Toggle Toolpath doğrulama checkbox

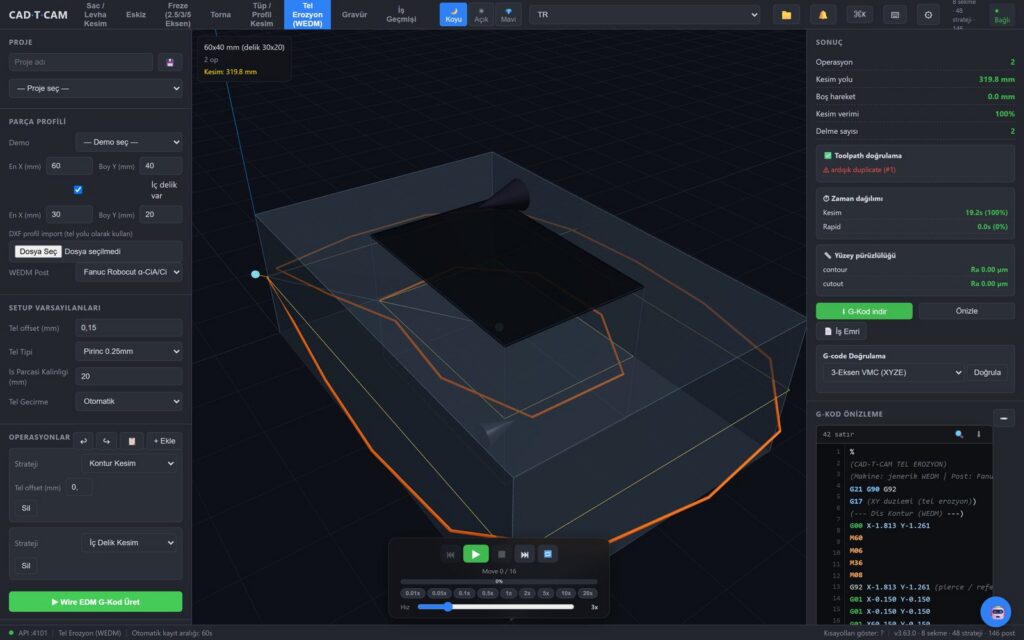click(827, 155)
